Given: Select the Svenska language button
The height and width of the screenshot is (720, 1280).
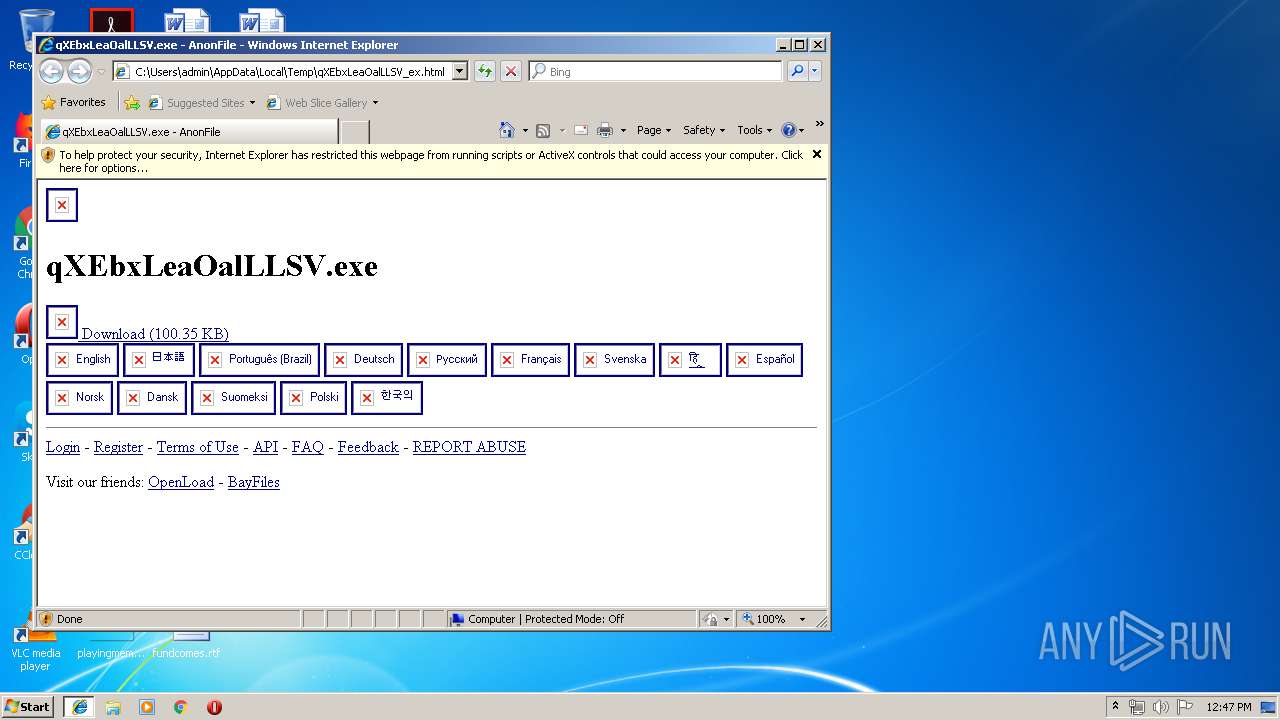Looking at the screenshot, I should click(615, 359).
